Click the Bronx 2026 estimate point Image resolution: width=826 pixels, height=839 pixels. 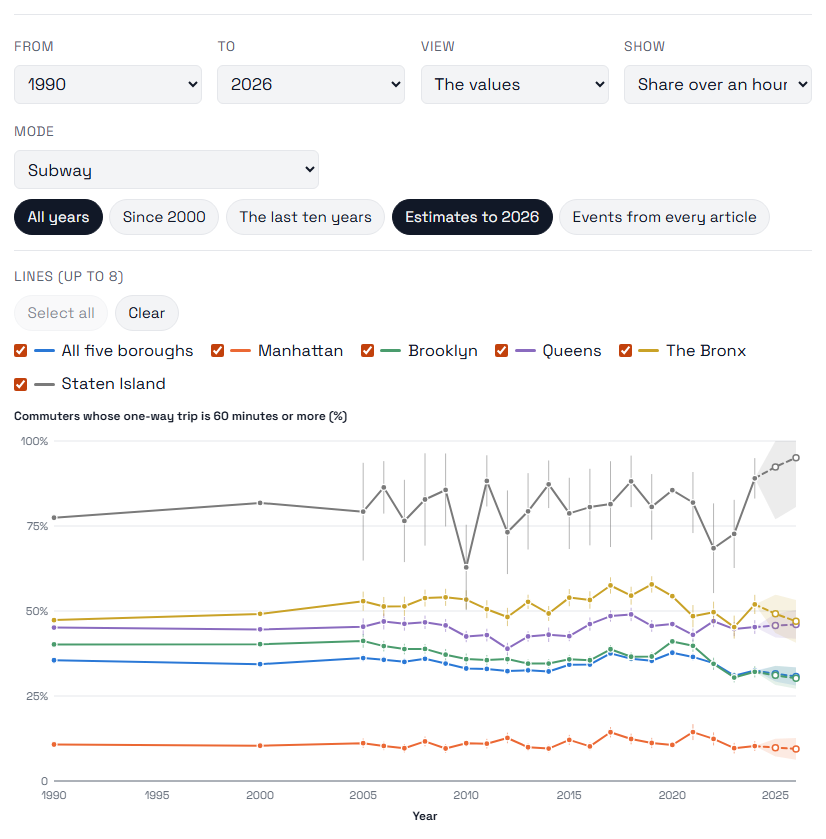pos(796,621)
